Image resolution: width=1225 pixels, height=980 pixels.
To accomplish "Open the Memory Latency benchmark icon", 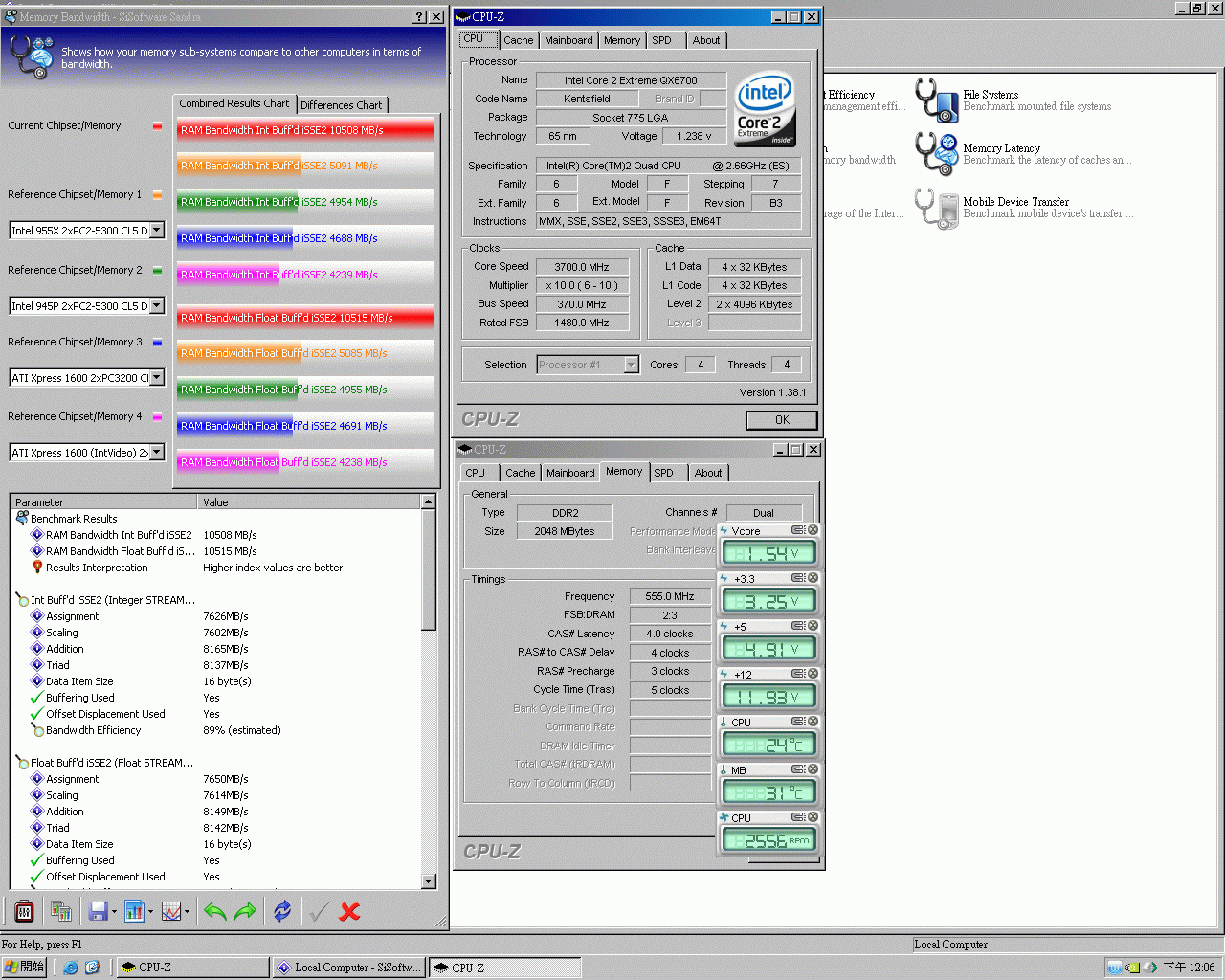I will (x=937, y=154).
